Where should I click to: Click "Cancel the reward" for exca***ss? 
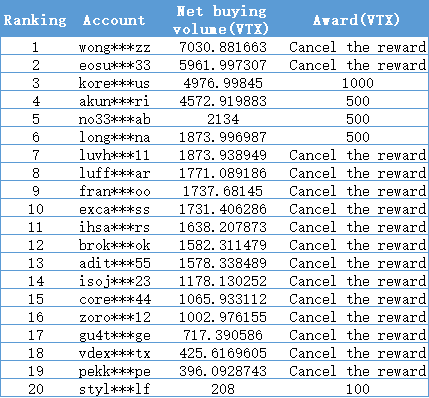(x=358, y=209)
